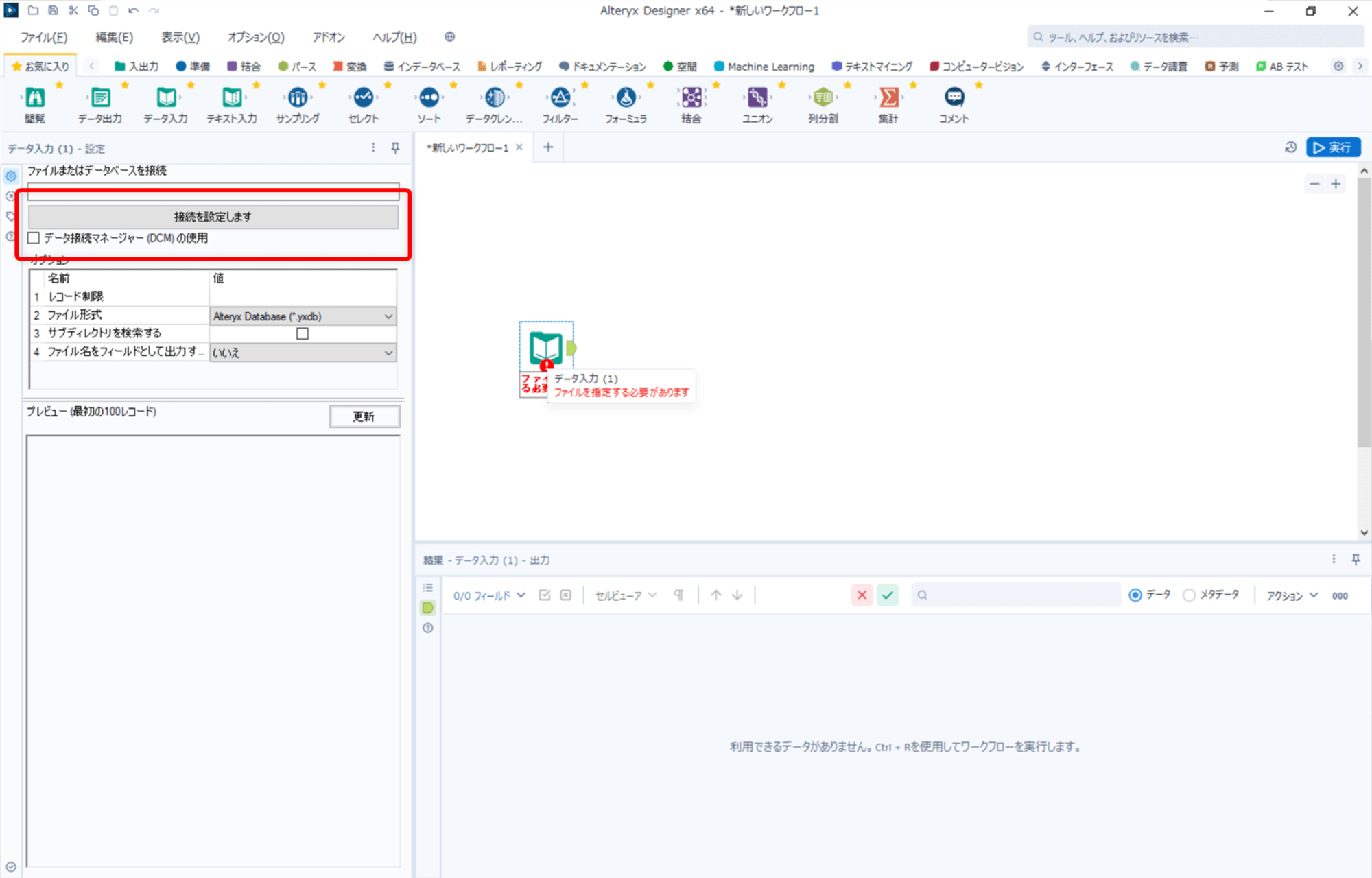Open the workflow history icon
The height and width of the screenshot is (878, 1372).
coord(1290,147)
